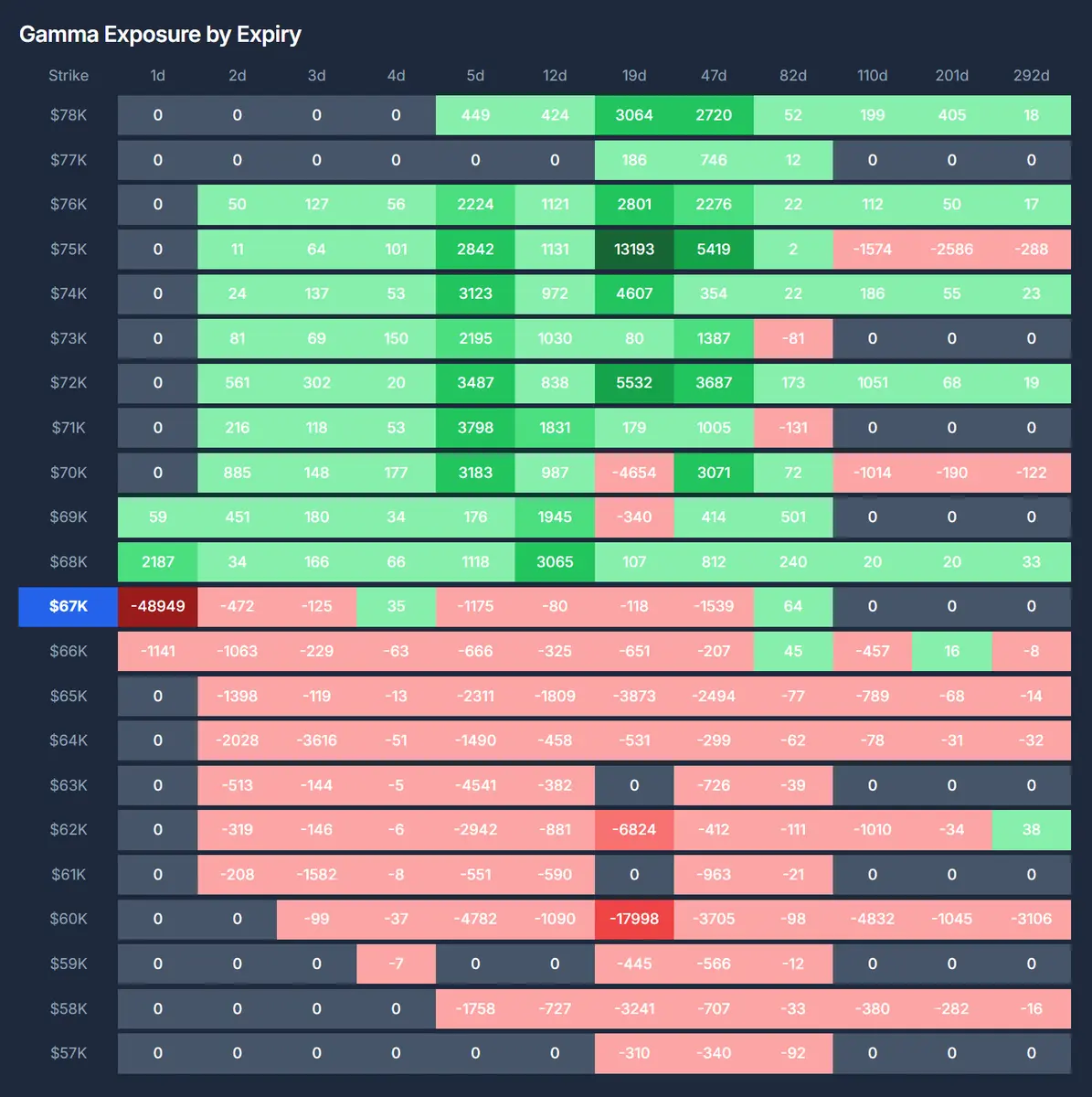Viewport: 1092px width, 1097px height.
Task: Click the Strike column header
Action: coord(69,76)
